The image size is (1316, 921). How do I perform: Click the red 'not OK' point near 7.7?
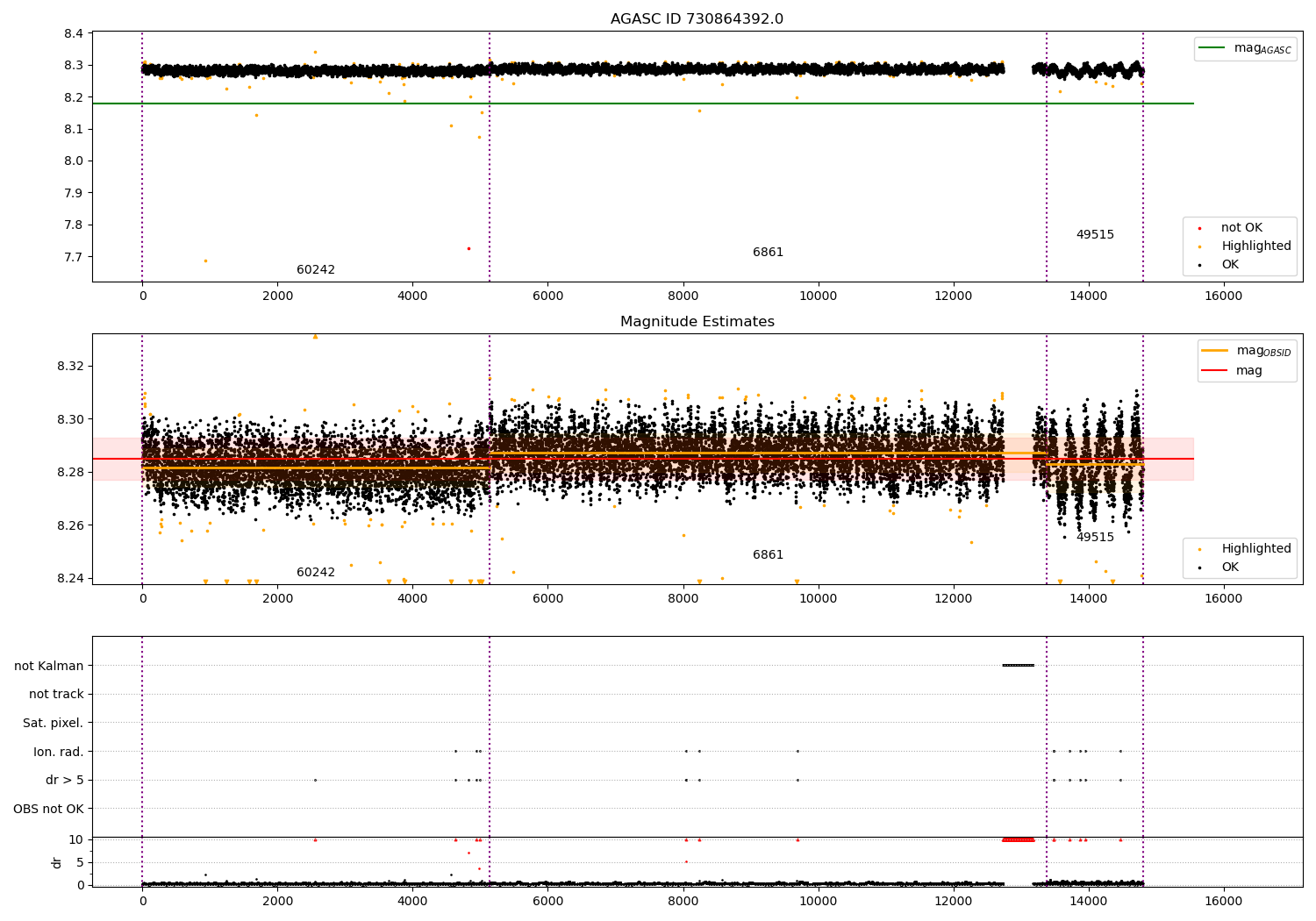(468, 248)
